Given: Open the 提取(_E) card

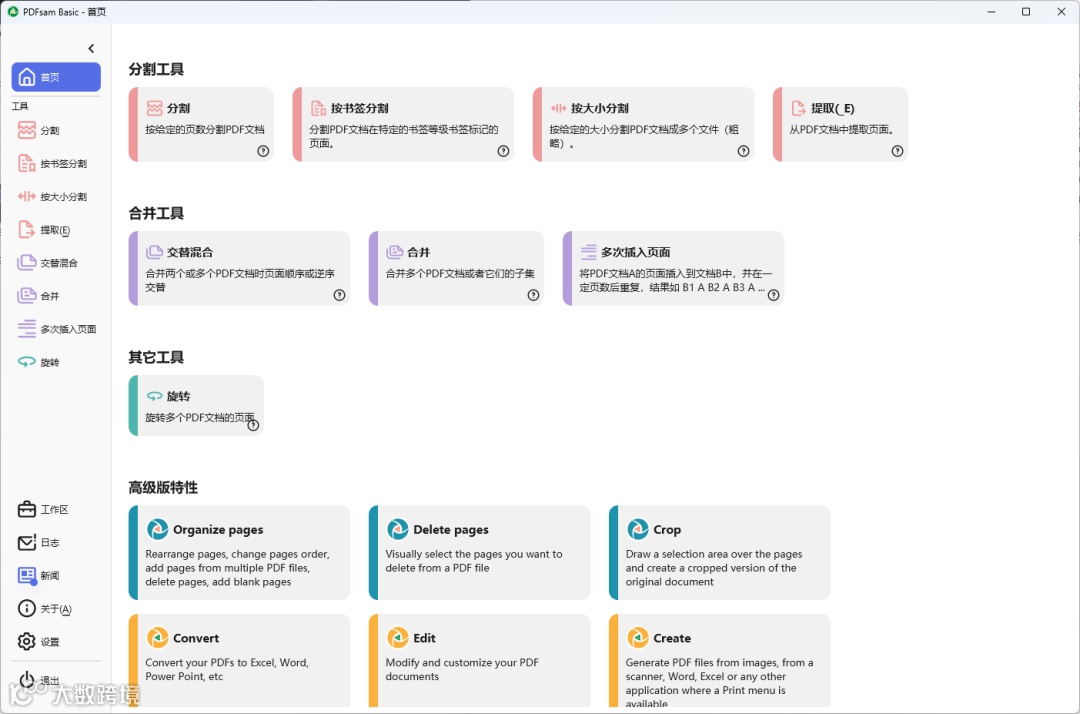Looking at the screenshot, I should point(840,125).
